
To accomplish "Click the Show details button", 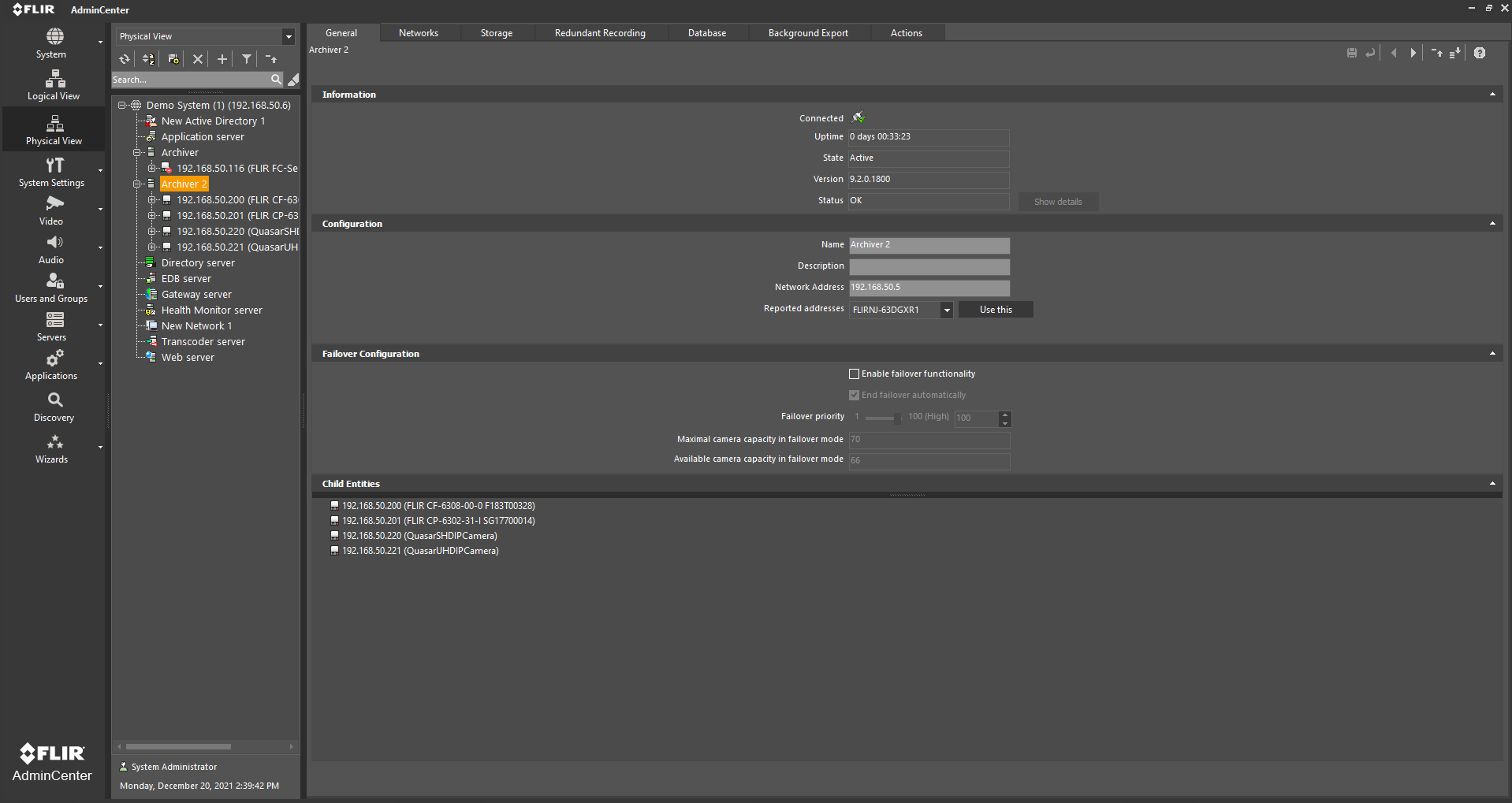I will pos(1058,201).
